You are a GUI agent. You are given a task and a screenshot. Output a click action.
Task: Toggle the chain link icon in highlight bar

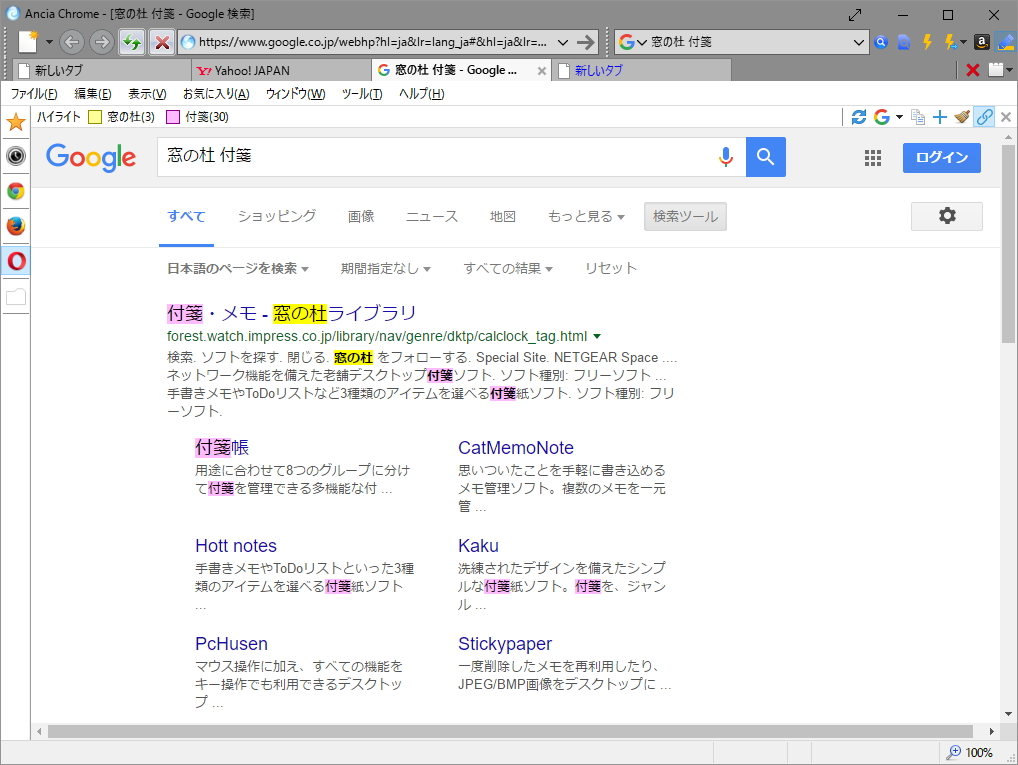click(x=984, y=117)
